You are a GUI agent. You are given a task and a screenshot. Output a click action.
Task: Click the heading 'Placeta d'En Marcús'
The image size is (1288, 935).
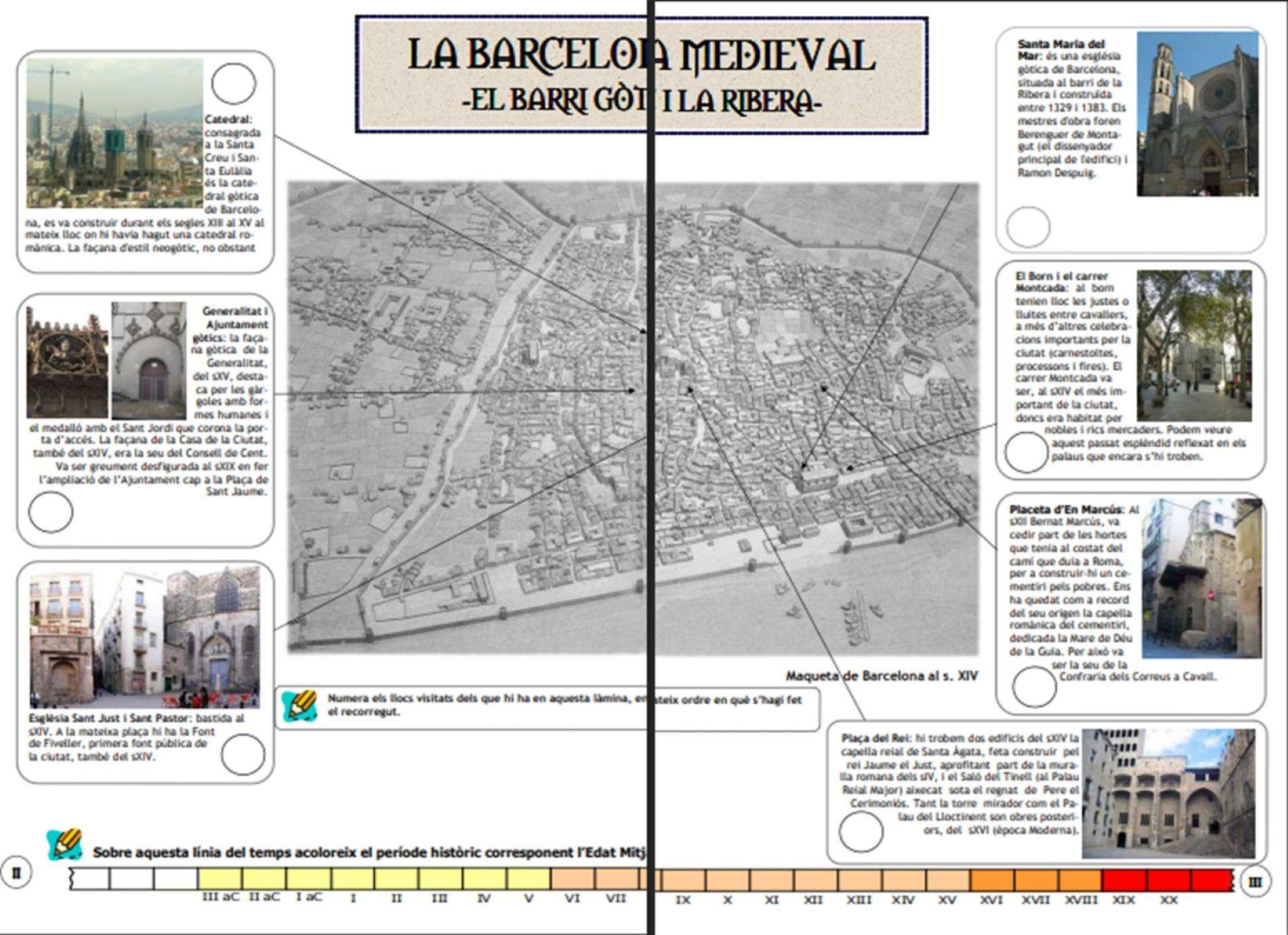(1066, 509)
